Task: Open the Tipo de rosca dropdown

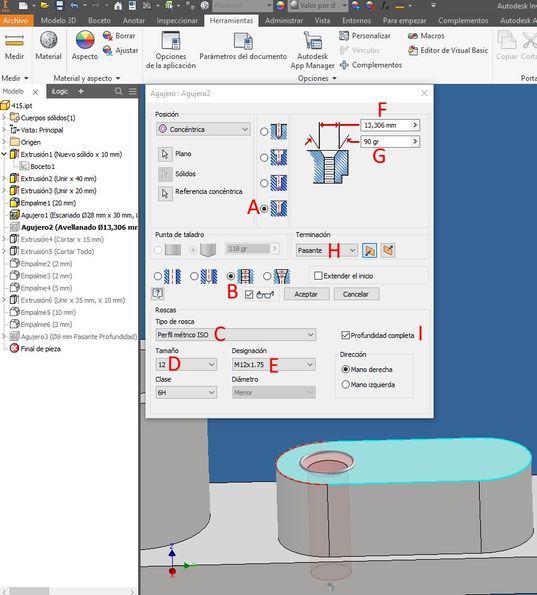Action: coord(235,335)
